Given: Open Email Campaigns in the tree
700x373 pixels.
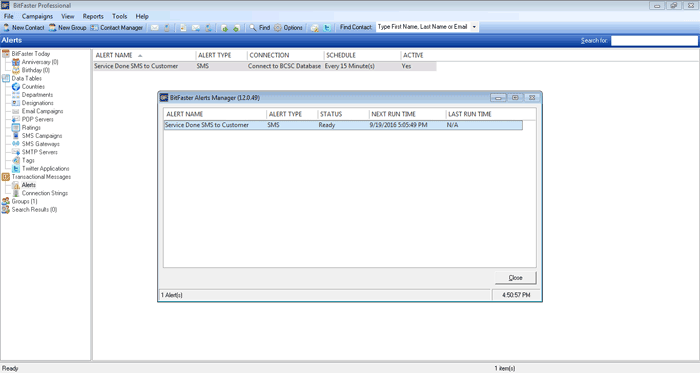Looking at the screenshot, I should point(38,111).
